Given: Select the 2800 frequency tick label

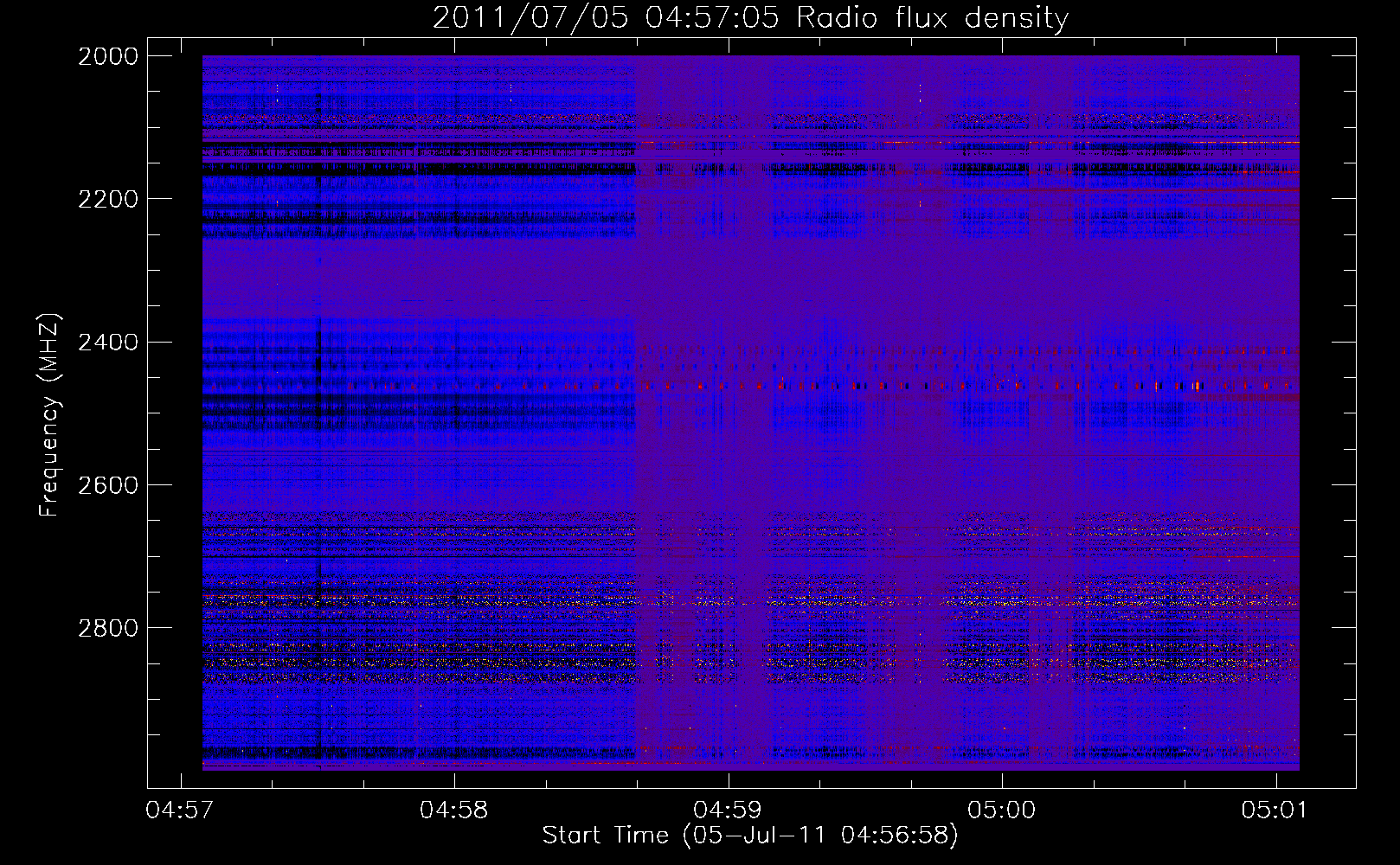Looking at the screenshot, I should 108,628.
